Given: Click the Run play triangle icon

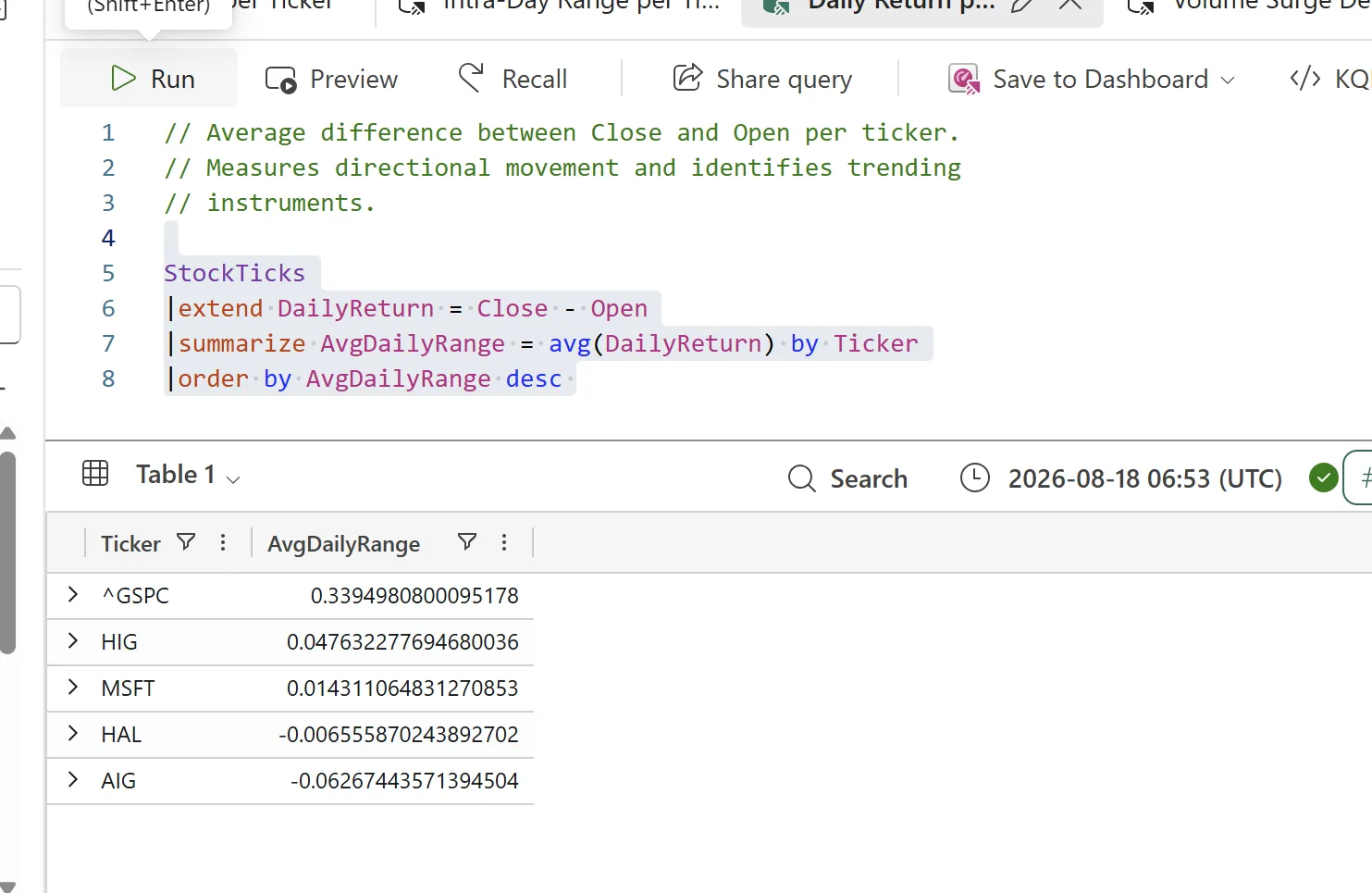Looking at the screenshot, I should [x=123, y=79].
